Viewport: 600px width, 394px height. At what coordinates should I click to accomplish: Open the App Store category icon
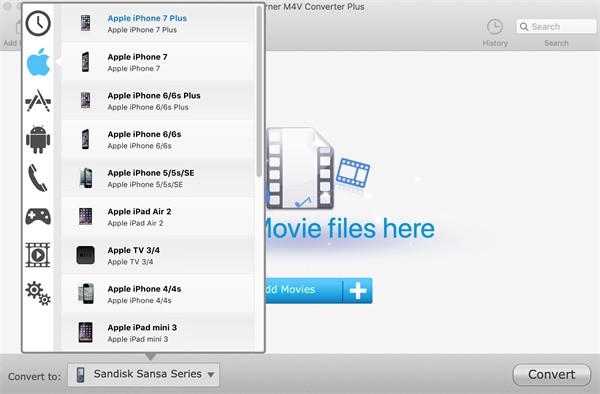[38, 101]
